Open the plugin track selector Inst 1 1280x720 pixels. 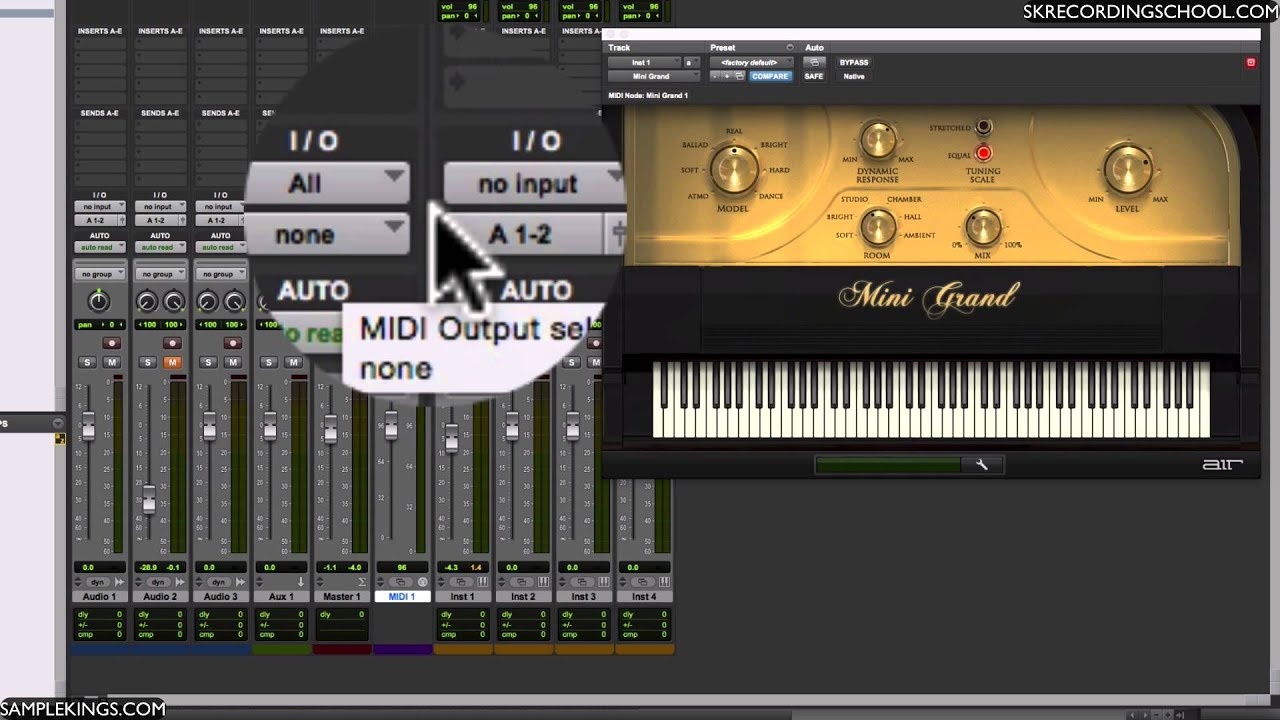pos(645,62)
